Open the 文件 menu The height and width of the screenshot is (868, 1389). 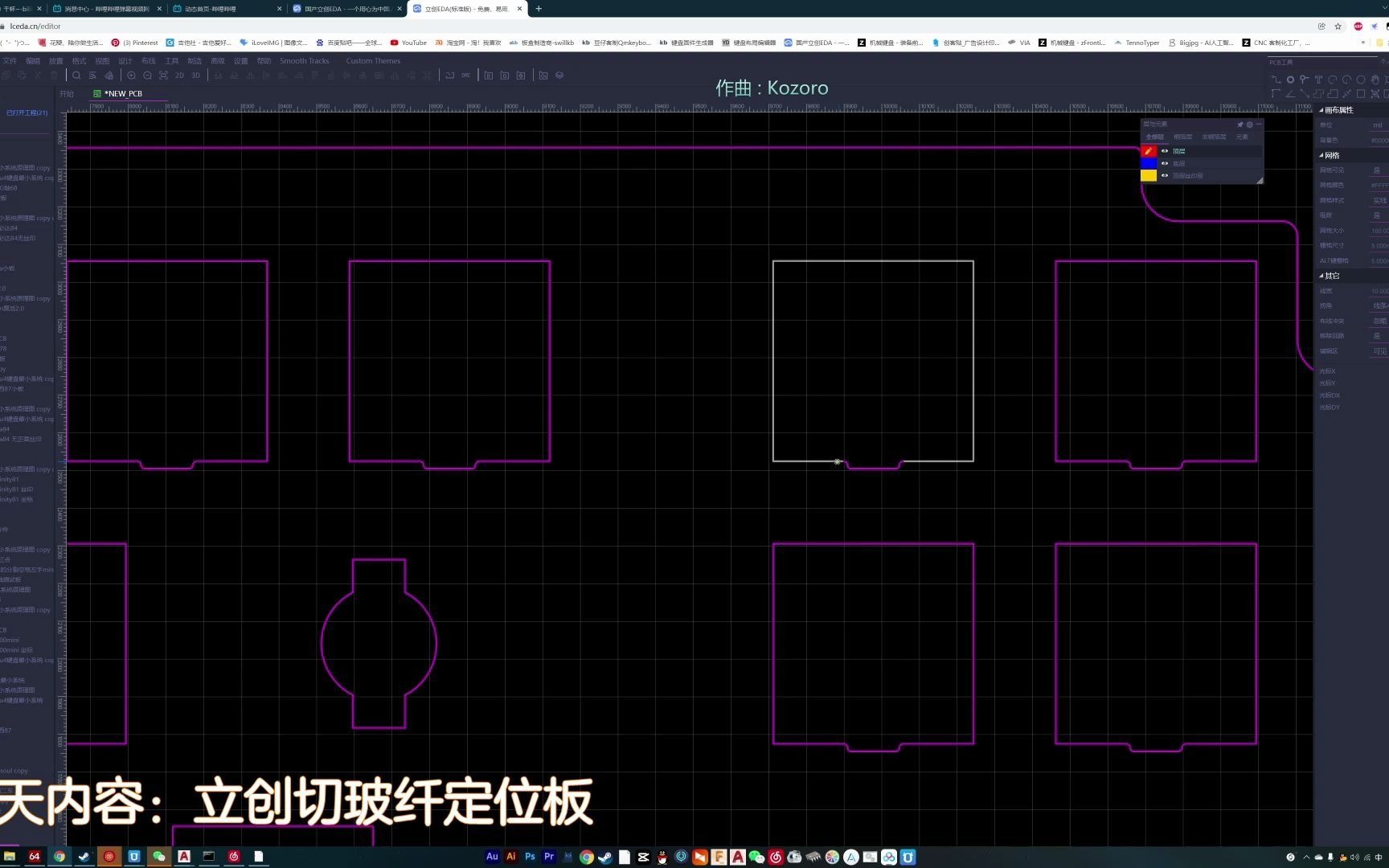coord(10,61)
